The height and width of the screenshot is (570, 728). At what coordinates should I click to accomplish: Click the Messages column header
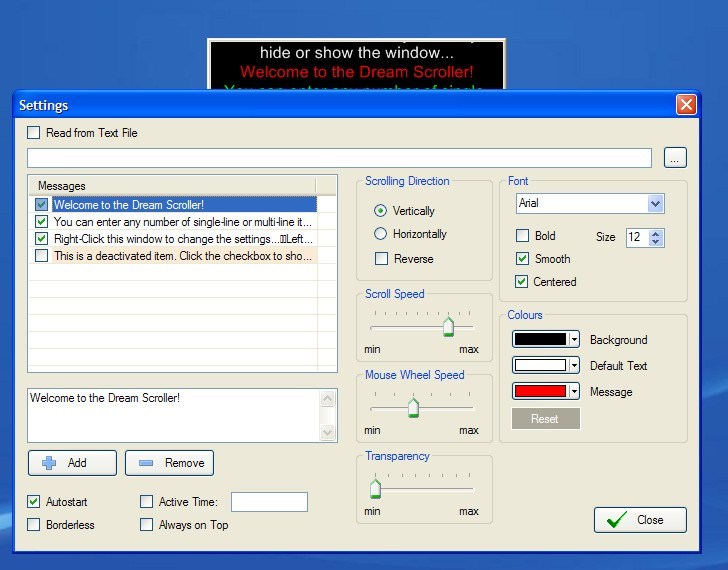tap(172, 186)
